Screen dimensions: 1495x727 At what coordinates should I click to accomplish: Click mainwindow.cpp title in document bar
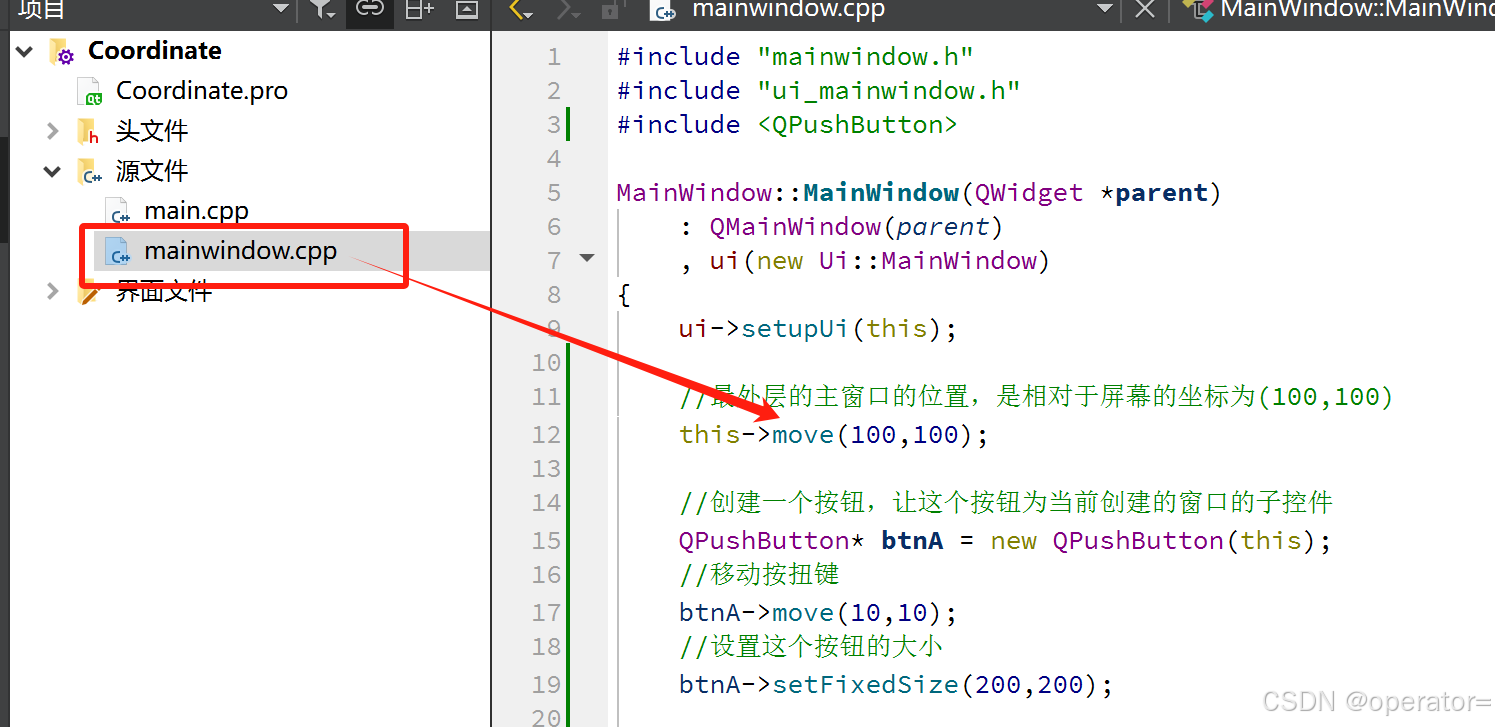[x=788, y=9]
